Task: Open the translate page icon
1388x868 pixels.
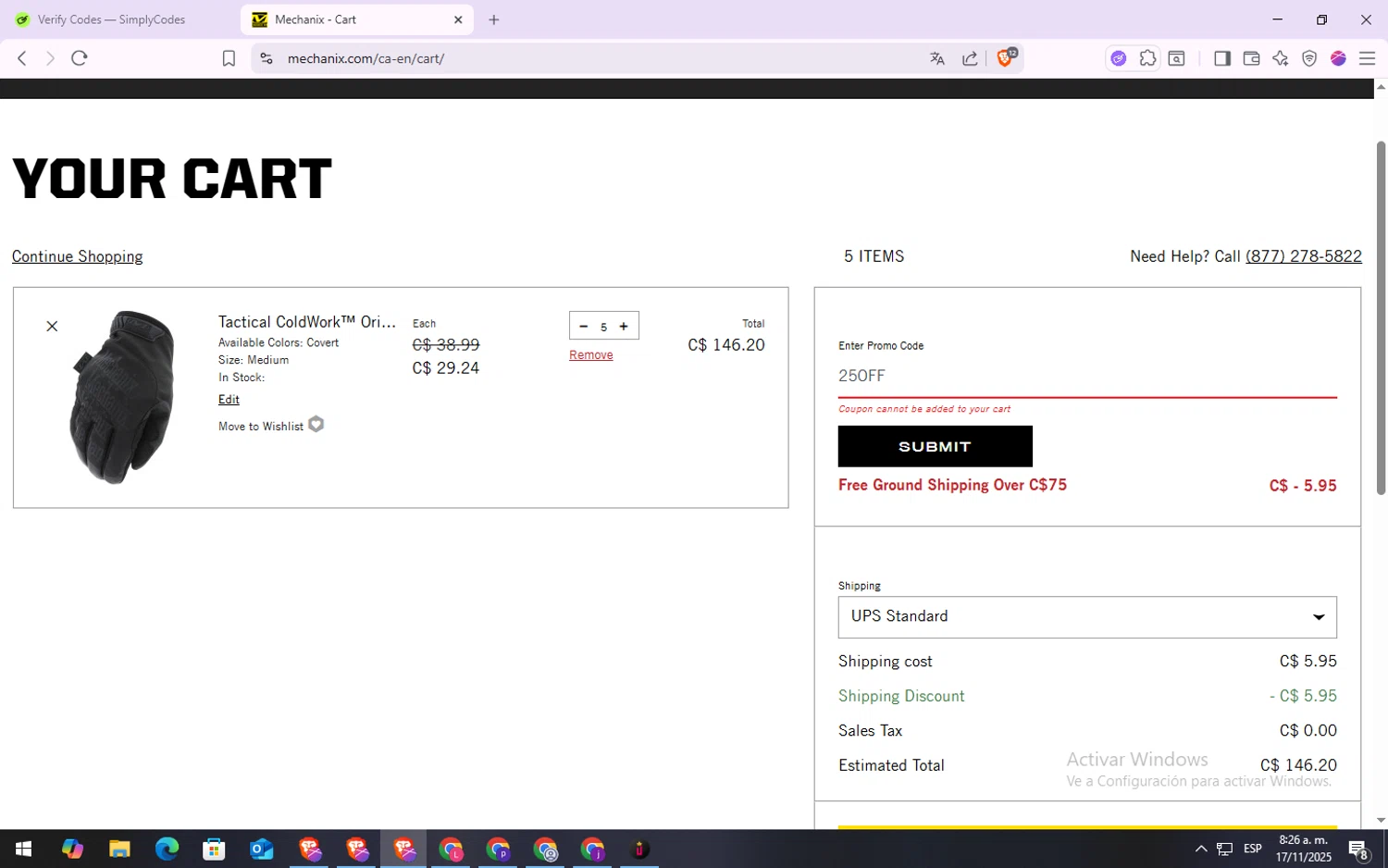Action: click(x=937, y=58)
